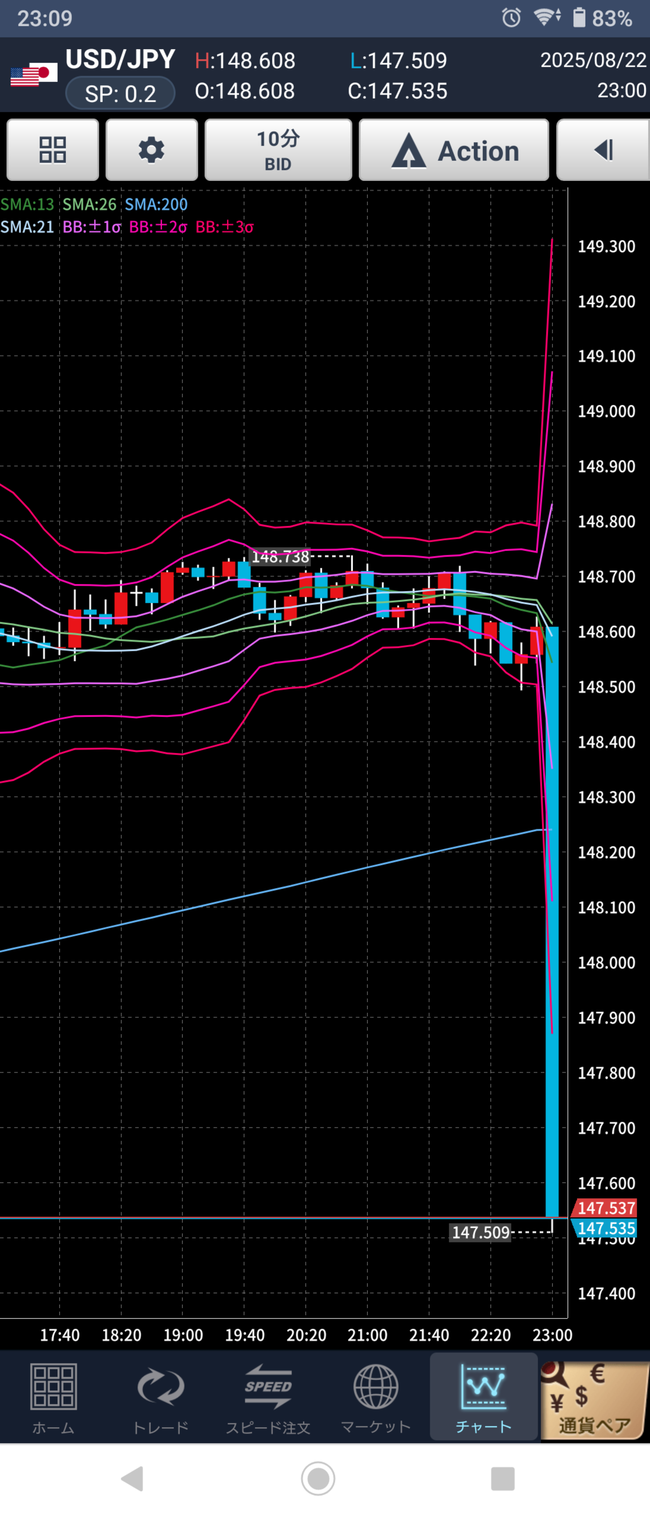The width and height of the screenshot is (650, 1518).
Task: Tap the L:147.509 low value
Action: (x=398, y=61)
